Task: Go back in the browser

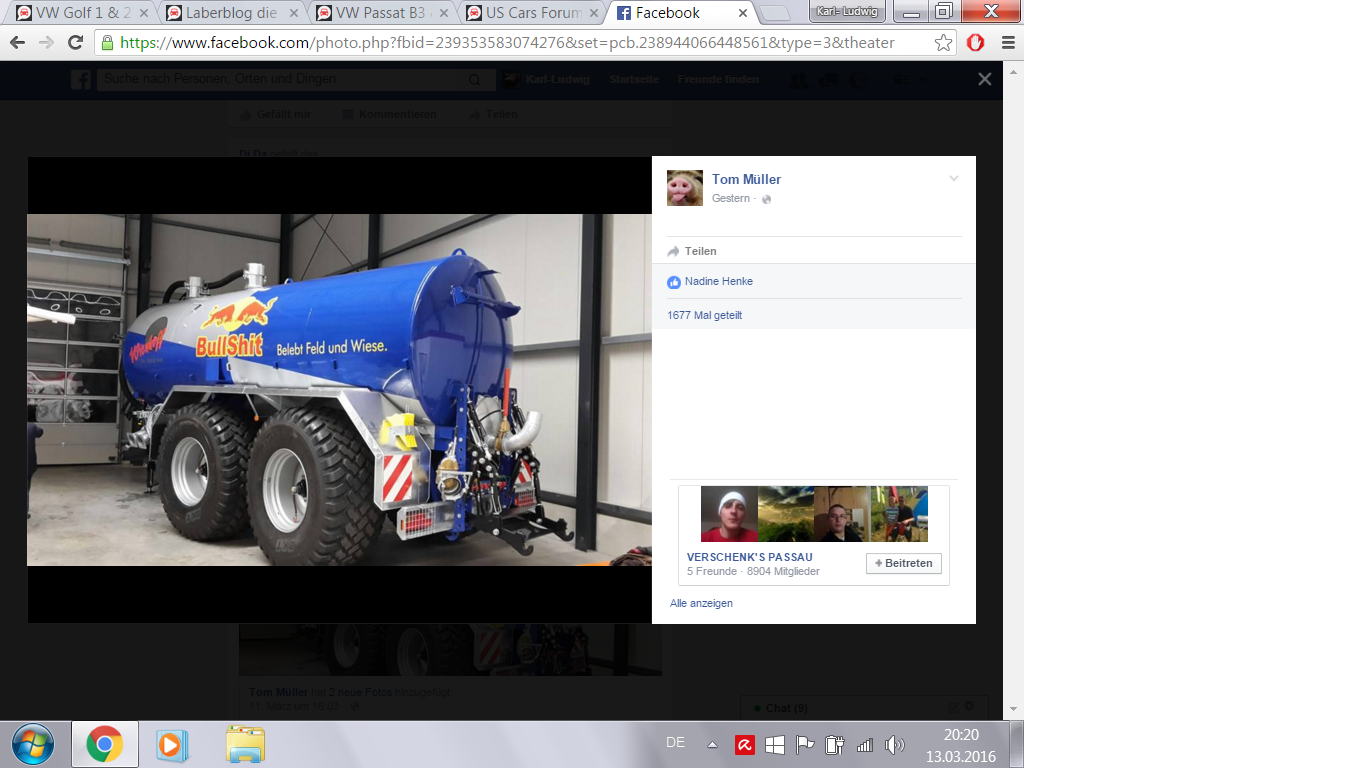Action: [x=17, y=43]
